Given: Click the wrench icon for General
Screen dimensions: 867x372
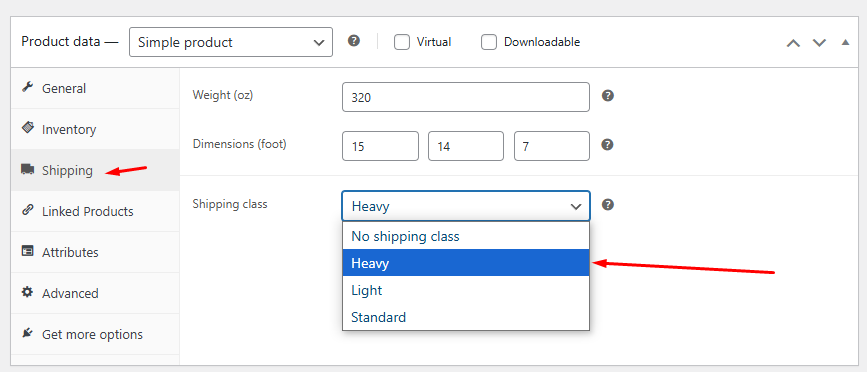Looking at the screenshot, I should tap(27, 87).
